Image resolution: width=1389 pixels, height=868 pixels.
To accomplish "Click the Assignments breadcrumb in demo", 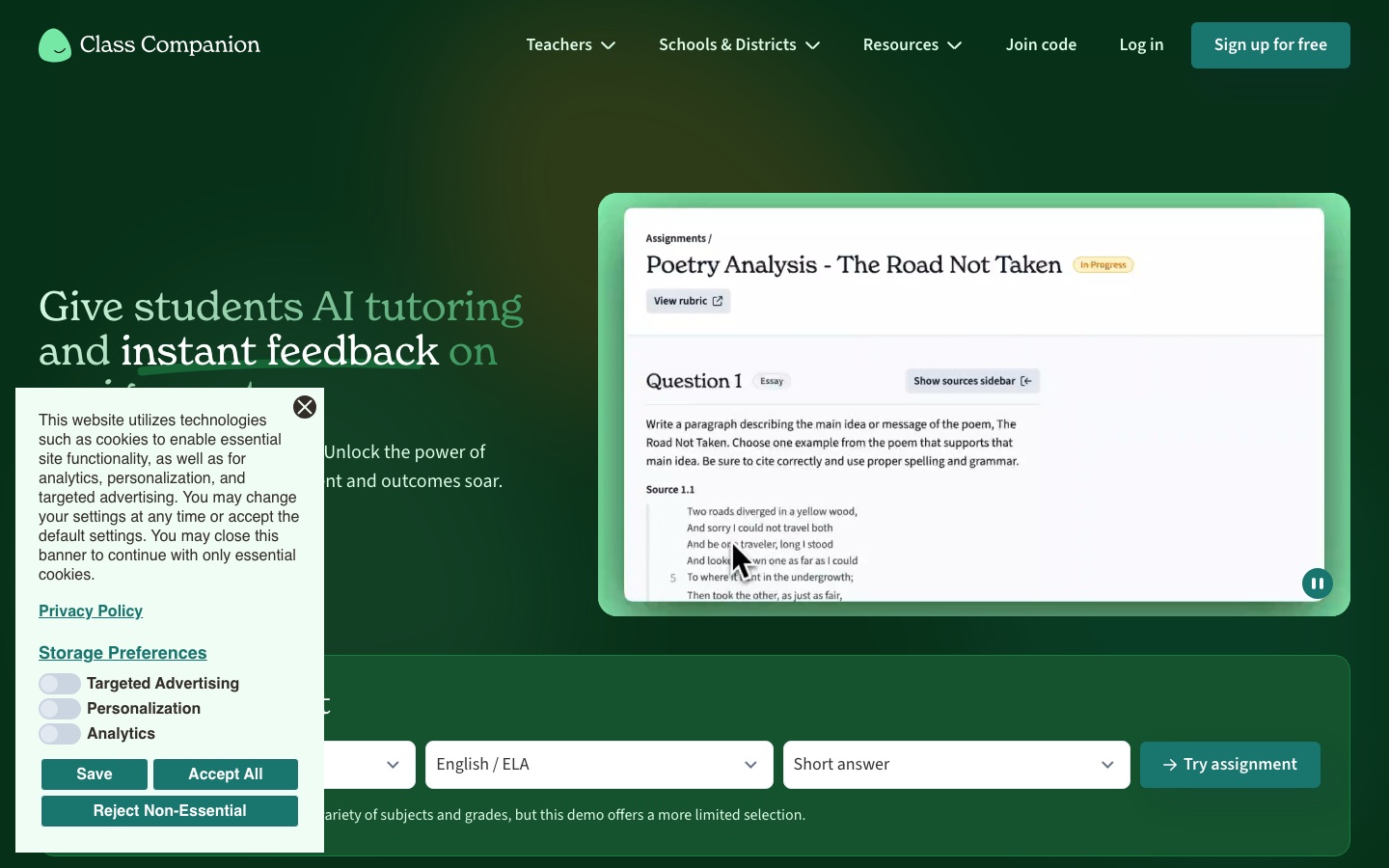I will point(676,238).
